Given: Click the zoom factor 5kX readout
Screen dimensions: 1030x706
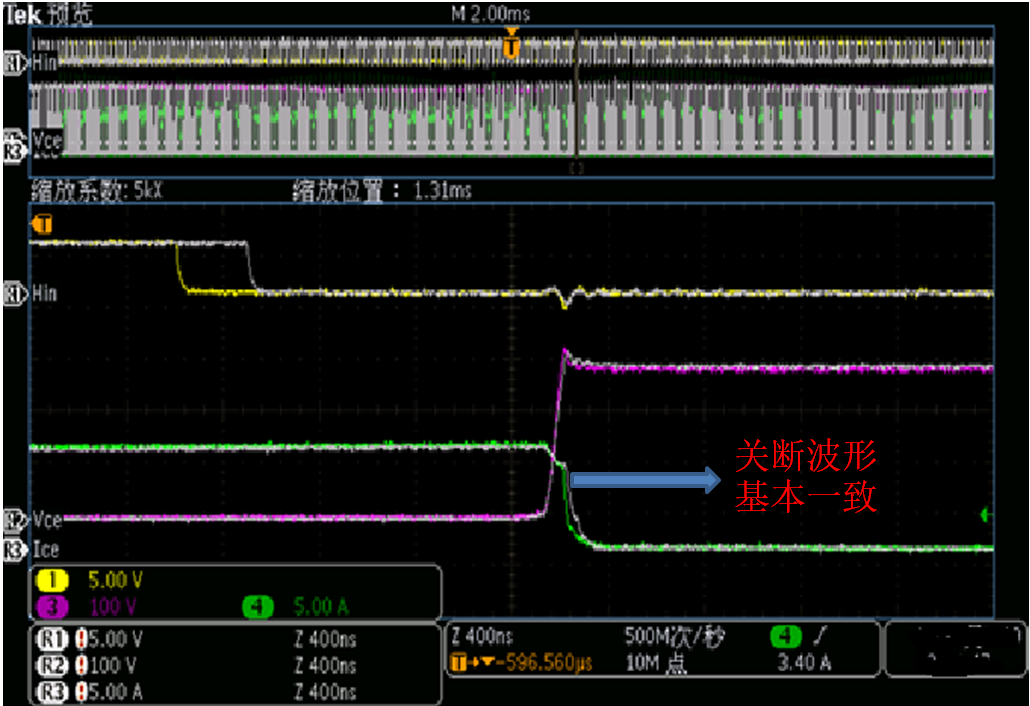Looking at the screenshot, I should pos(96,190).
